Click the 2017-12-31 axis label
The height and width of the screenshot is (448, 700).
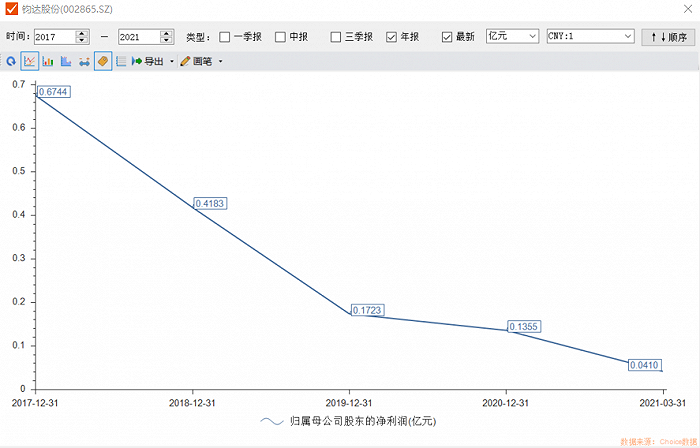pos(35,403)
